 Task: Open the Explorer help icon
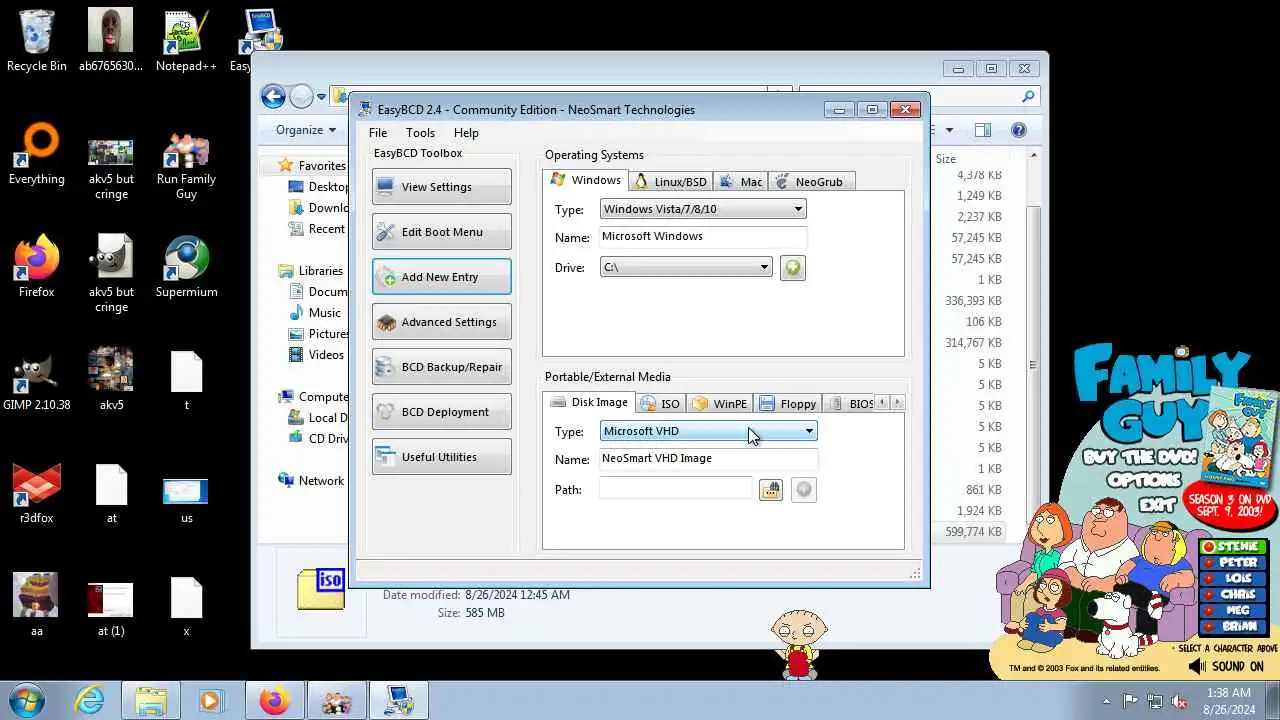point(1019,130)
